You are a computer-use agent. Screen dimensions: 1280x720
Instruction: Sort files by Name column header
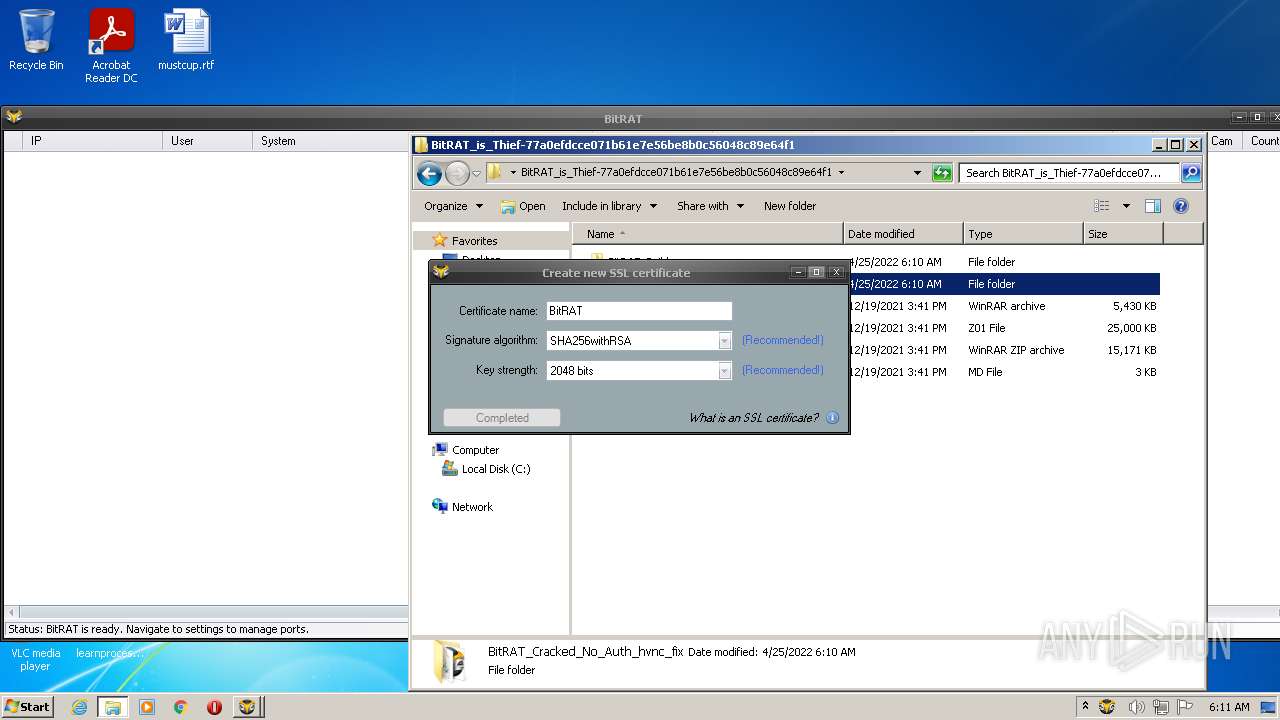tap(708, 234)
